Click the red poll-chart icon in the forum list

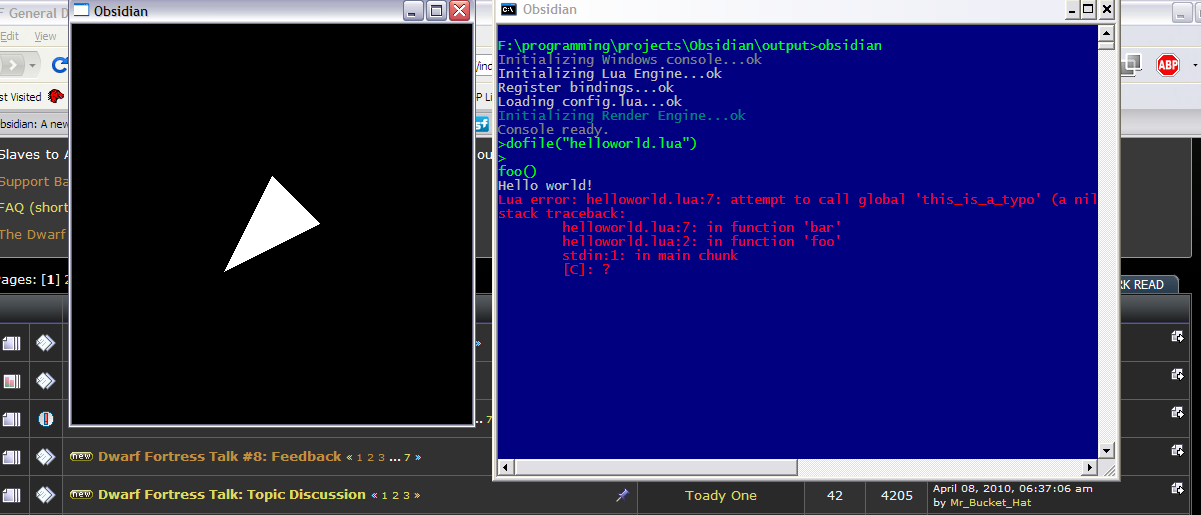[11, 381]
